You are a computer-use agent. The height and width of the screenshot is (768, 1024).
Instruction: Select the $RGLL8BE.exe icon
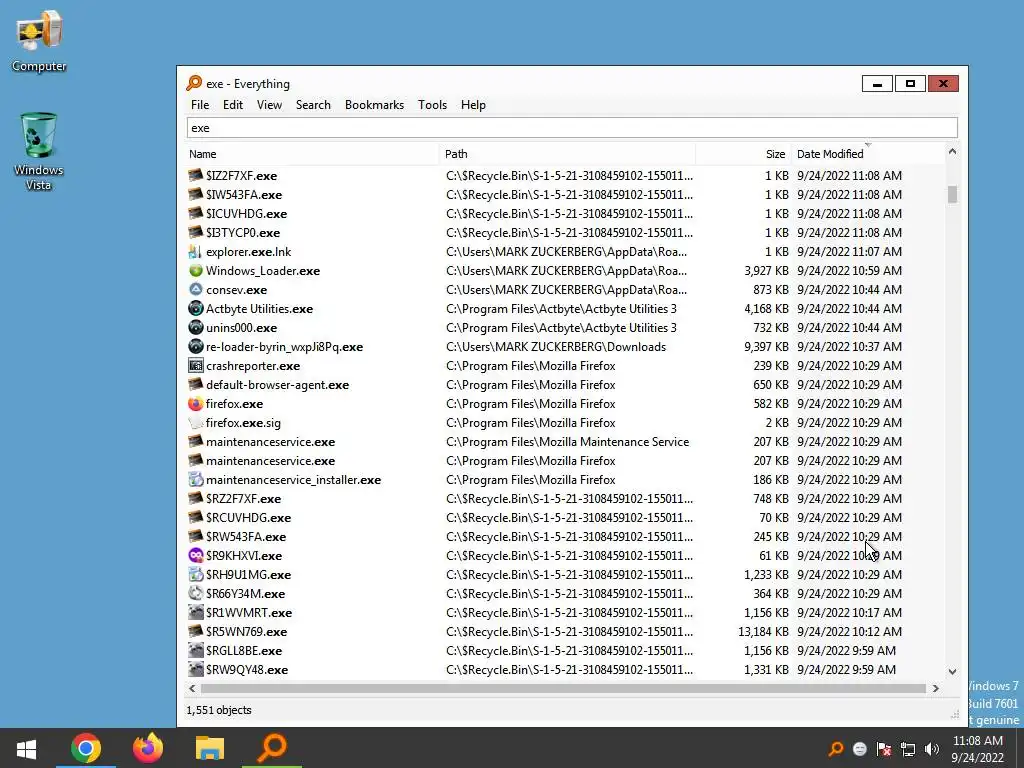pyautogui.click(x=195, y=650)
